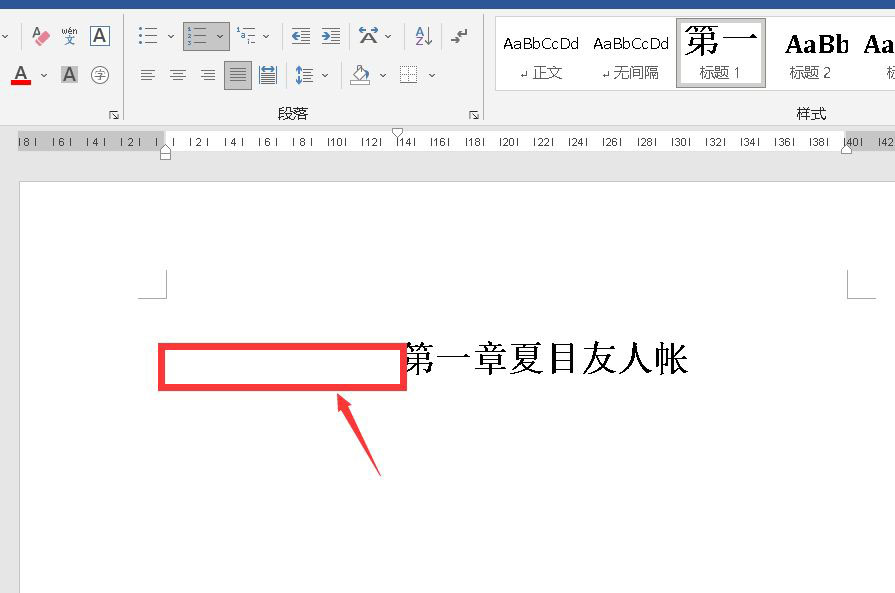
Task: Sort text A to Z
Action: (424, 37)
